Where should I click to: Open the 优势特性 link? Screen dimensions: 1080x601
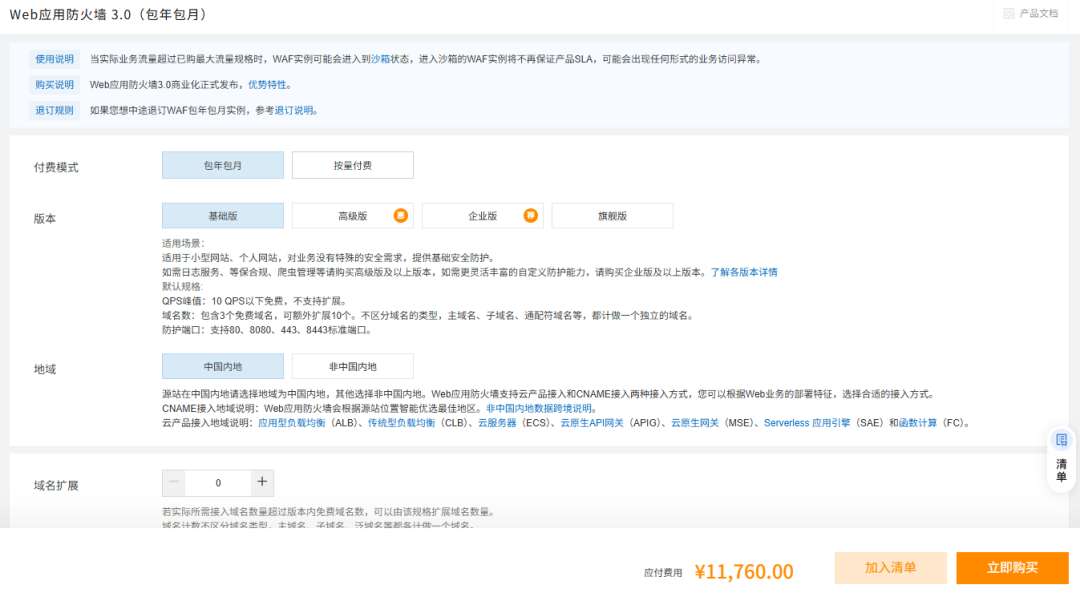tap(267, 85)
